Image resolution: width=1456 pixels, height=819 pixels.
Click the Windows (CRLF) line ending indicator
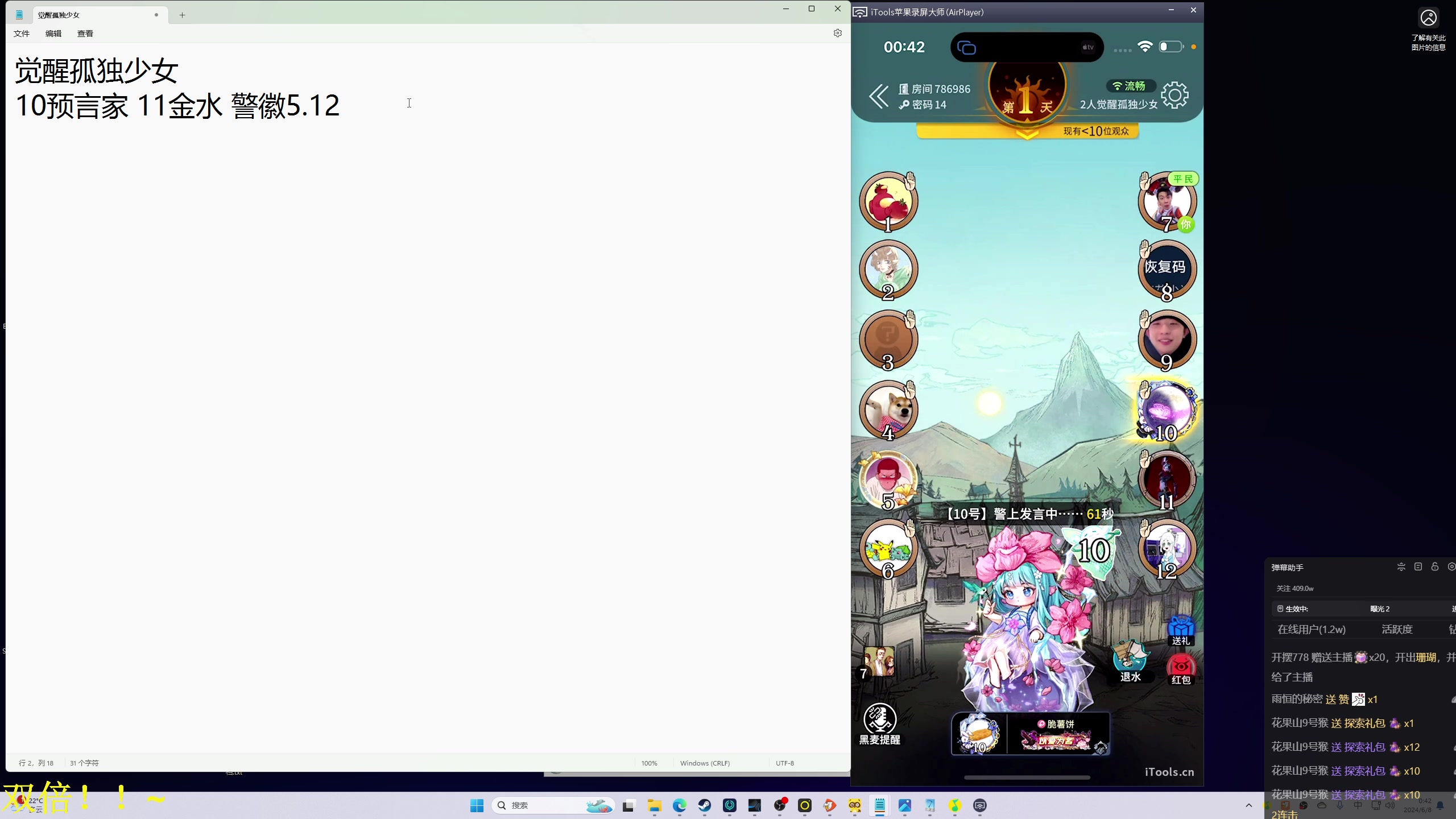click(705, 763)
